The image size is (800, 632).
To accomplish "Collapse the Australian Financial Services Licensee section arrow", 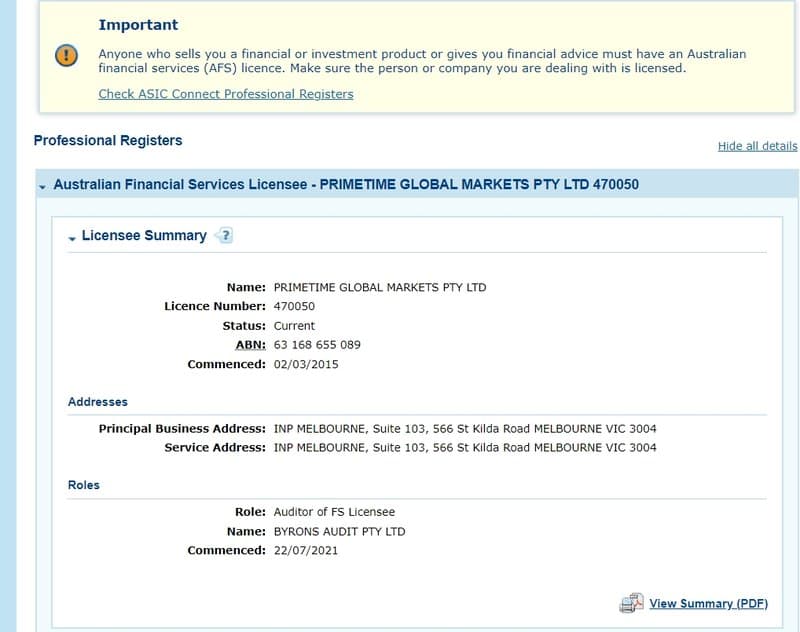I will pos(42,187).
